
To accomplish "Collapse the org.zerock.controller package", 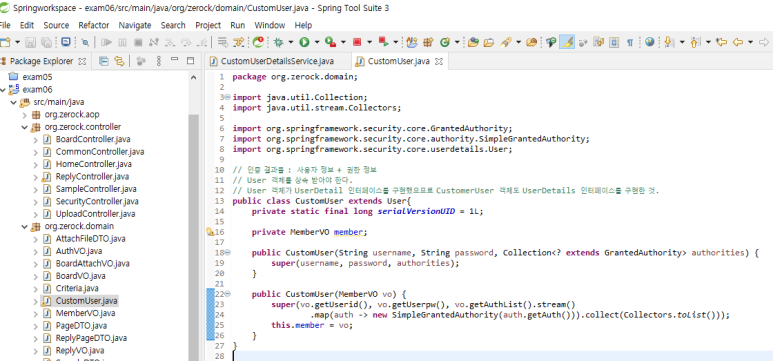I will 24,127.
